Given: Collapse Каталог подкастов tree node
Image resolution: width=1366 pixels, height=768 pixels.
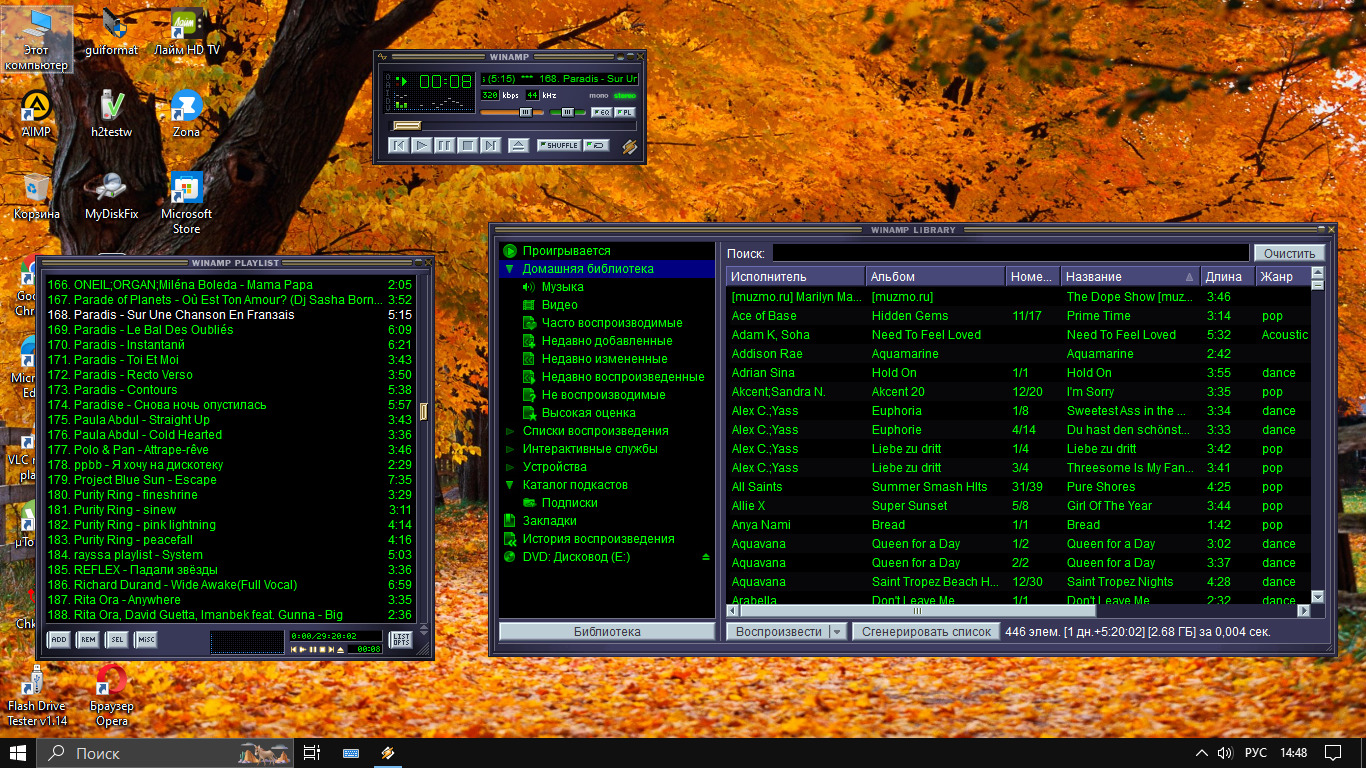Looking at the screenshot, I should (509, 485).
